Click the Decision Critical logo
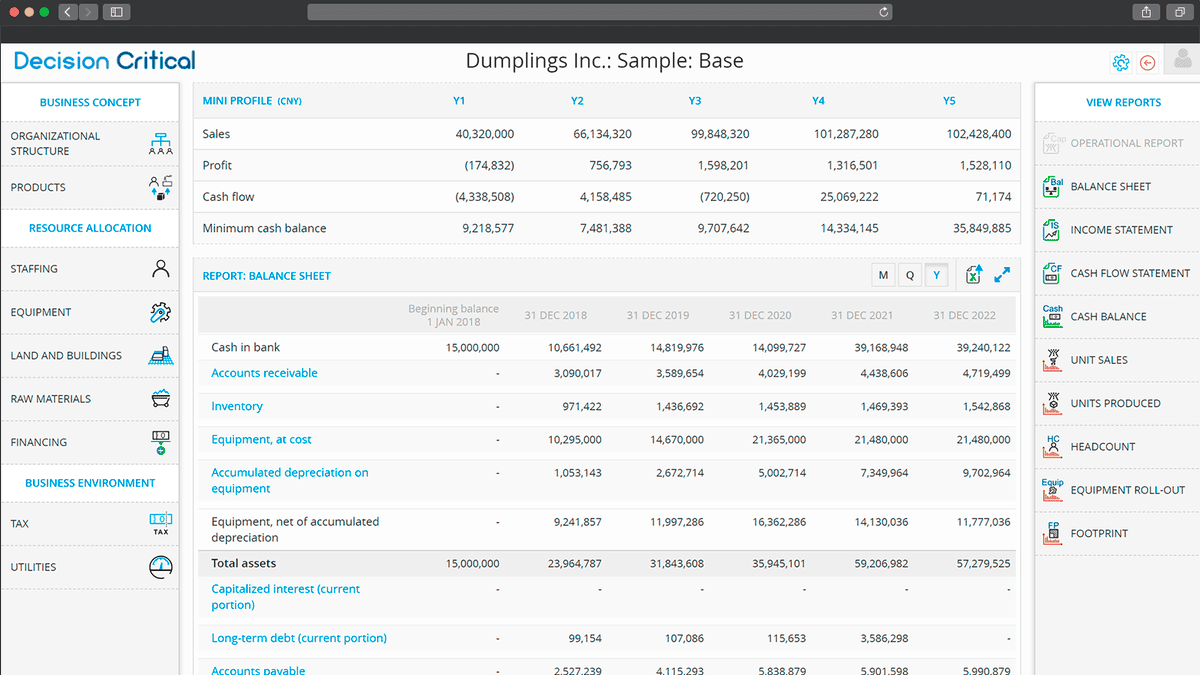Screen dimensions: 1200x675 tap(105, 61)
